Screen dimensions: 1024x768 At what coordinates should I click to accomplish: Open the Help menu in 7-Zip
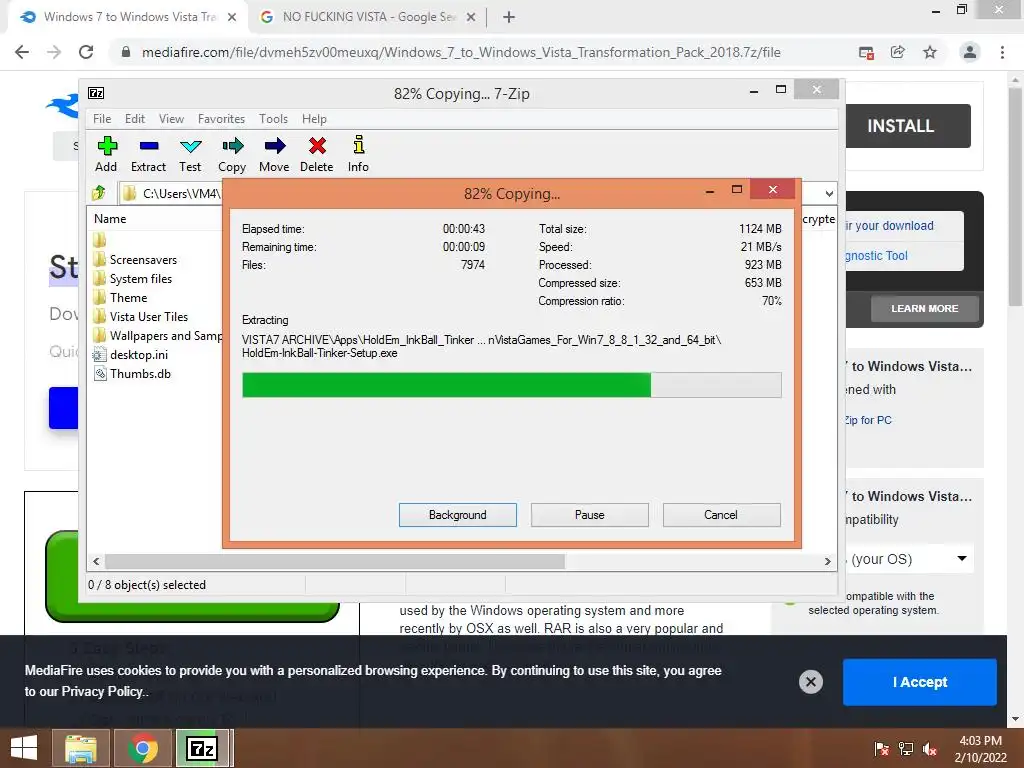coord(314,119)
